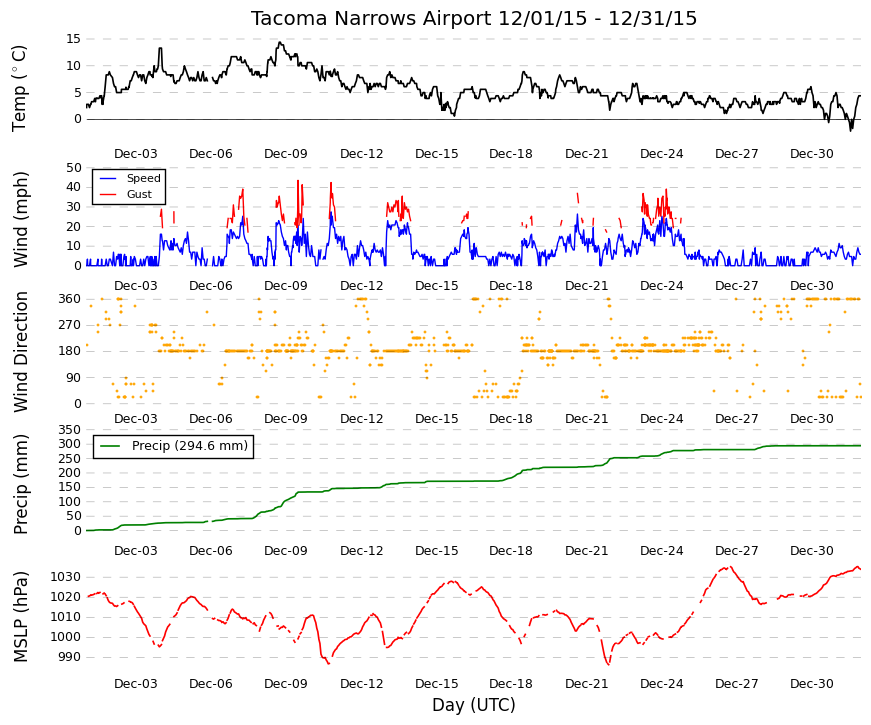Screen dimensions: 871x725
Task: Select the 'Wind (mph)' y-axis label
Action: coord(19,219)
